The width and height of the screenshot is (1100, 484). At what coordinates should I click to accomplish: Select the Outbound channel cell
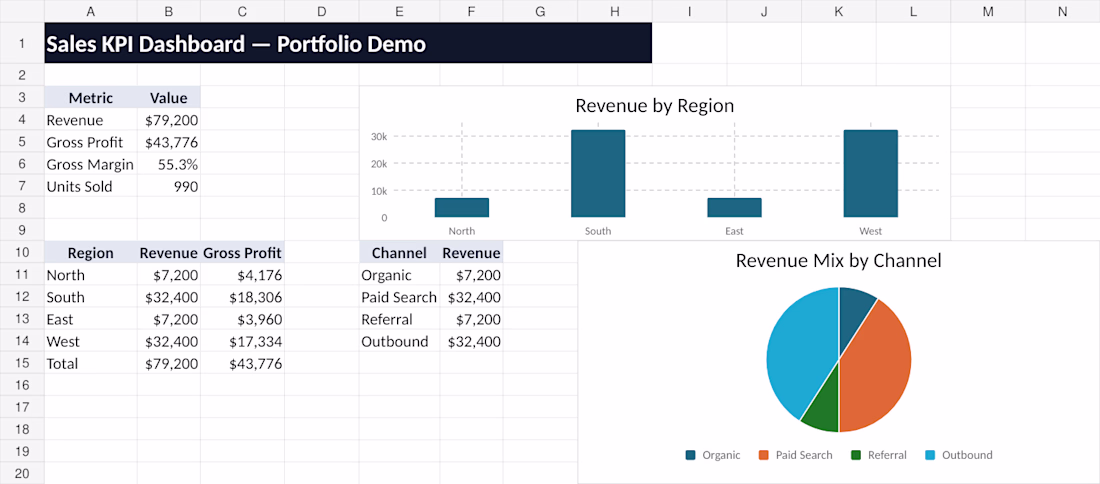pyautogui.click(x=399, y=342)
